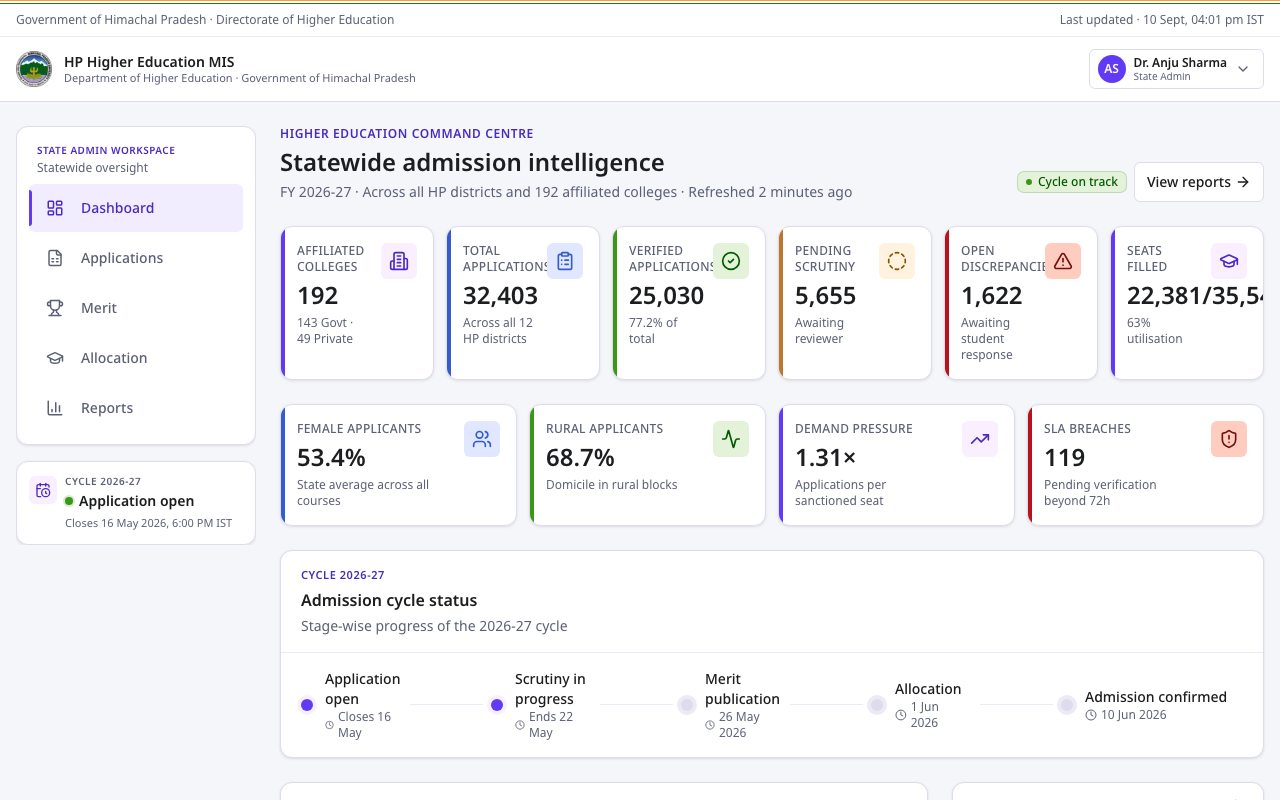
Task: Click the Open Discrepancies warning triangle icon
Action: point(1063,261)
